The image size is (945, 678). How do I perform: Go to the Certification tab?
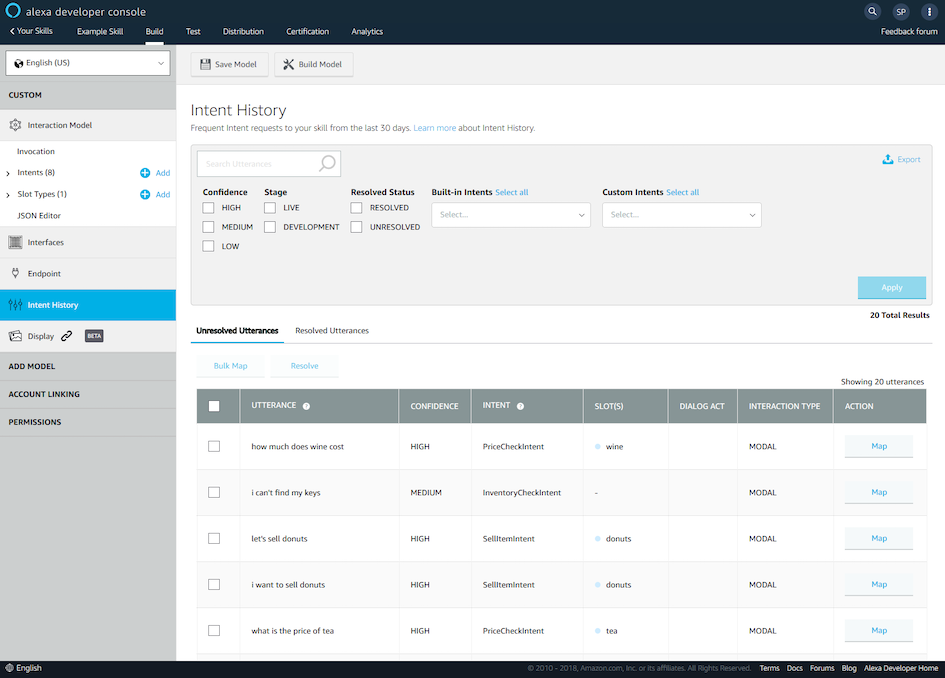(x=307, y=32)
